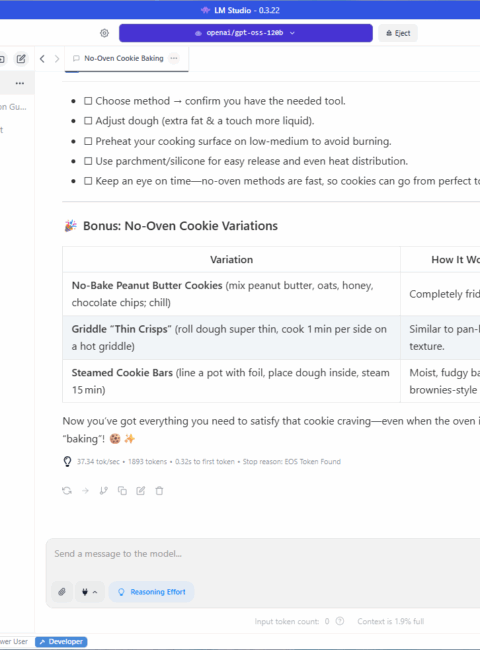
Task: Show thinking details via the lightbulb icon
Action: 67,461
